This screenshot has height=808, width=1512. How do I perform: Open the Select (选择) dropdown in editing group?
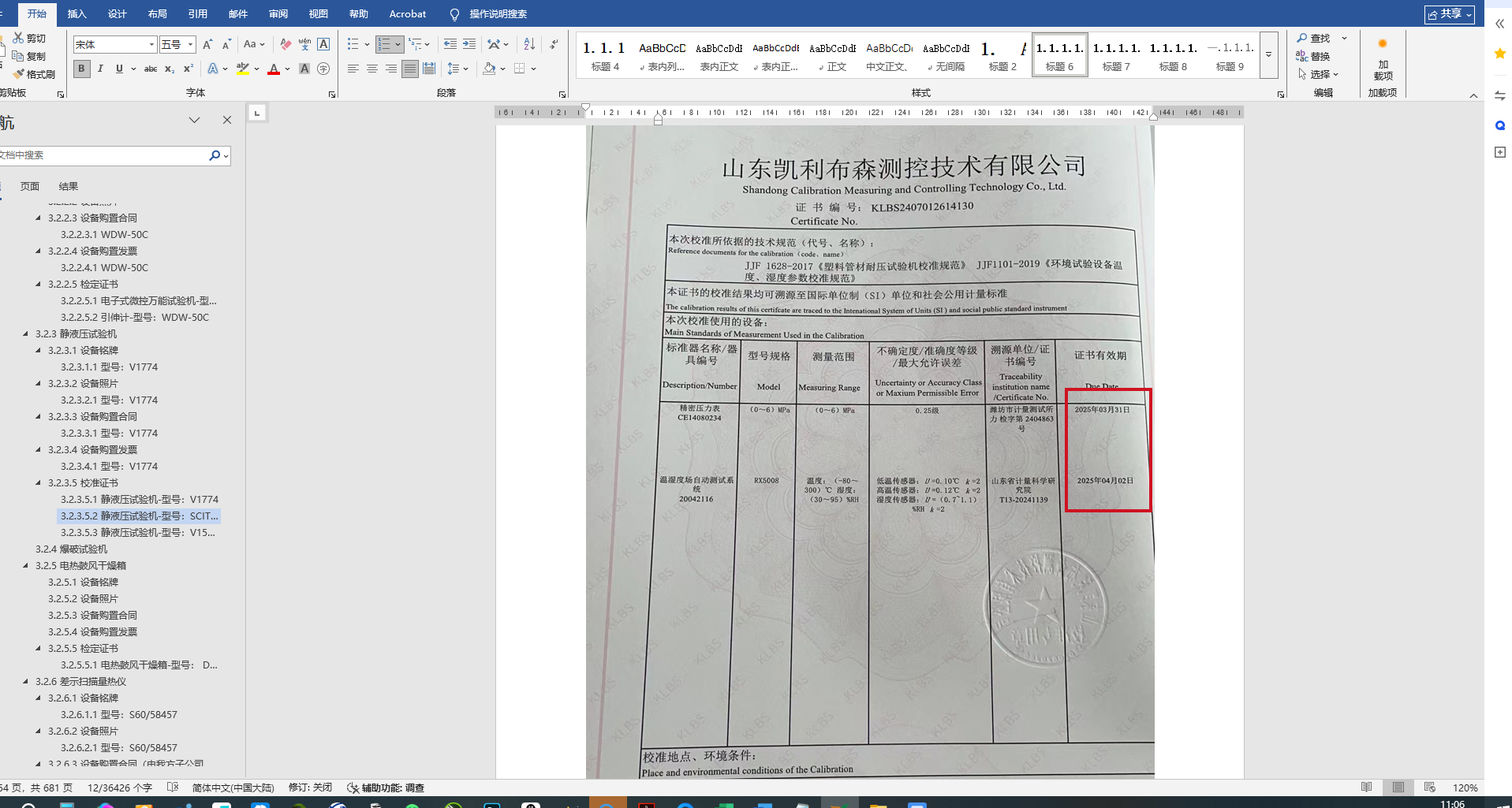(x=1318, y=74)
